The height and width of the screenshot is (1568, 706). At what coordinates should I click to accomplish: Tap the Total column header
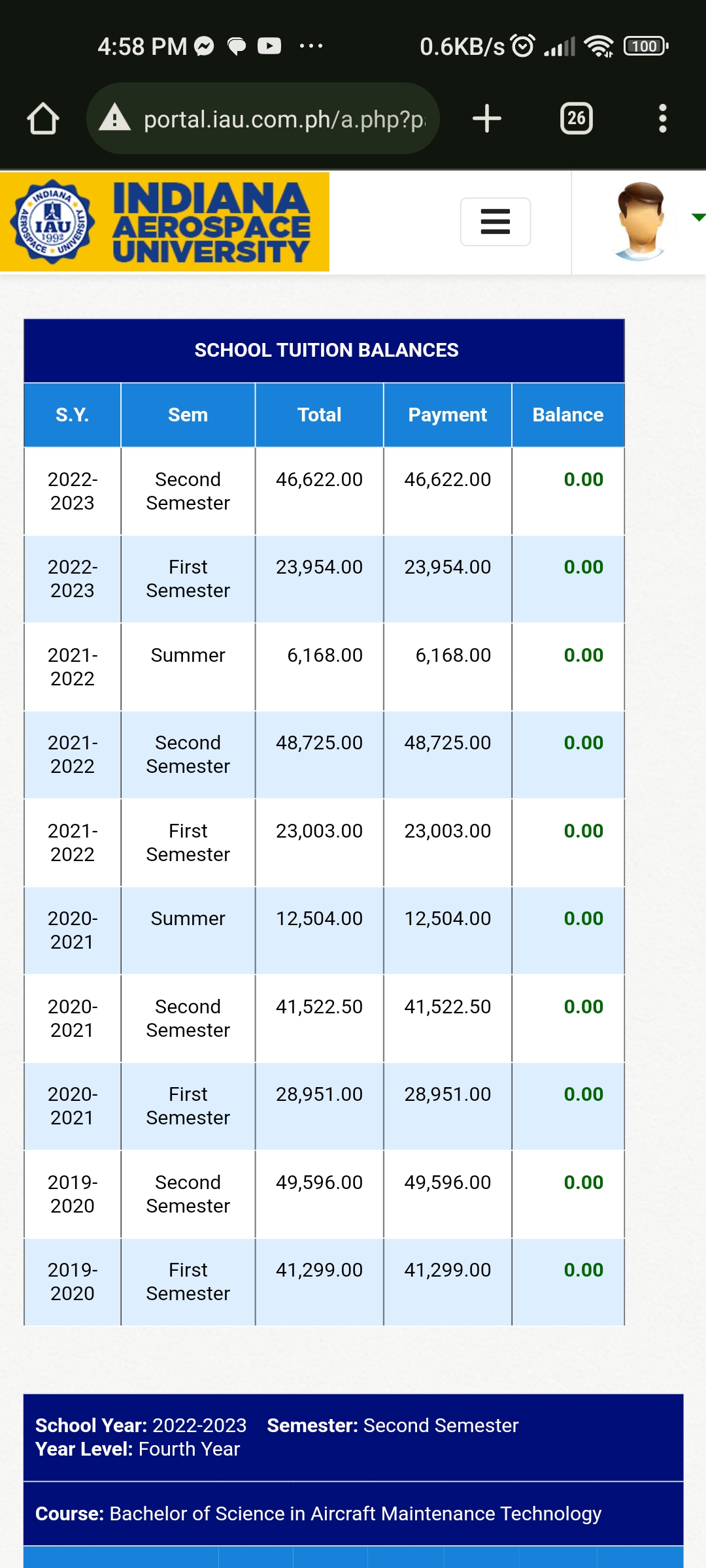coord(319,415)
